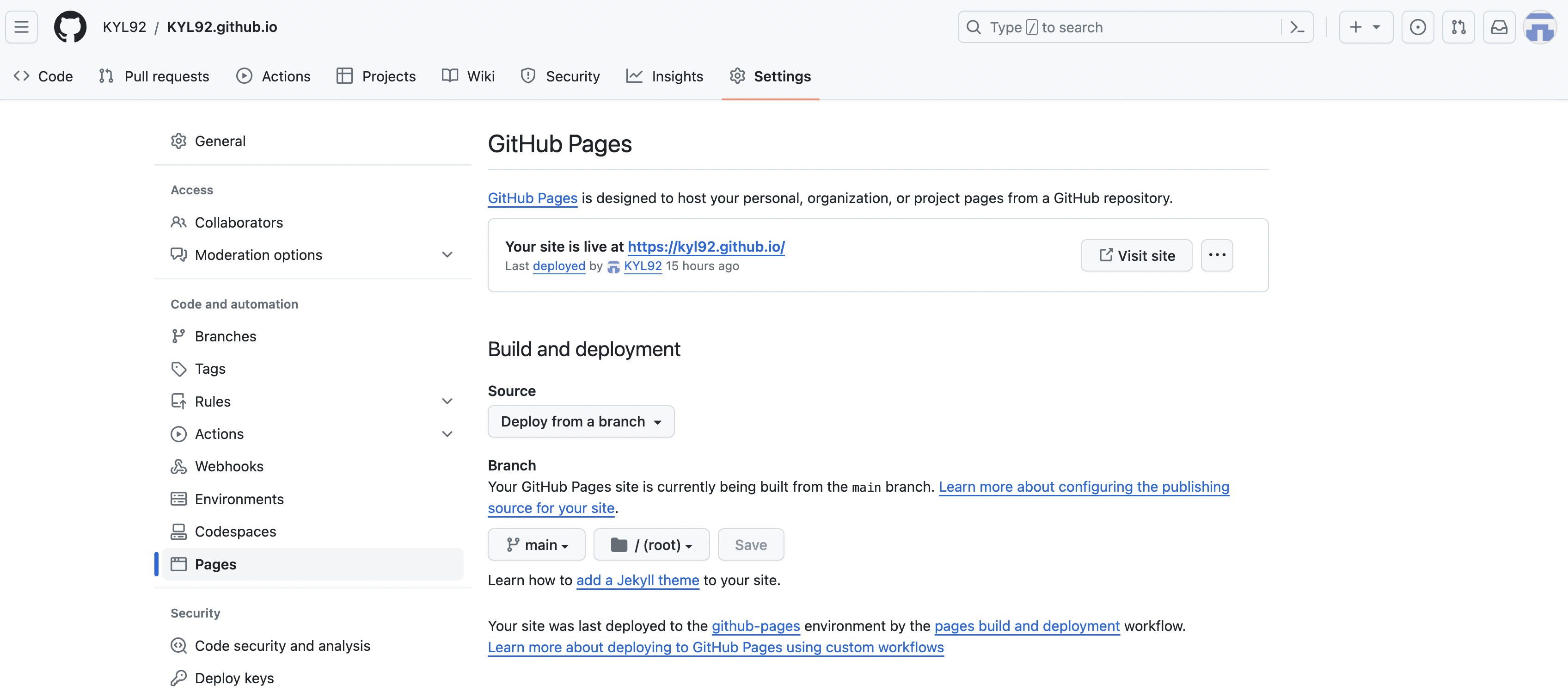Switch to the Security tab

pos(561,76)
